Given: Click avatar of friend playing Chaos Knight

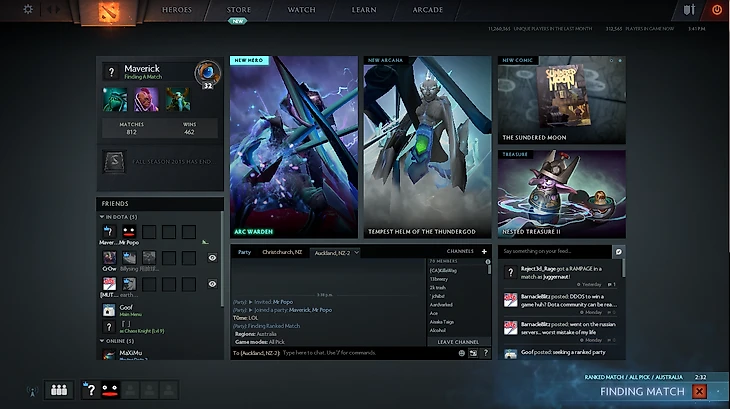Looking at the screenshot, I should [x=109, y=327].
